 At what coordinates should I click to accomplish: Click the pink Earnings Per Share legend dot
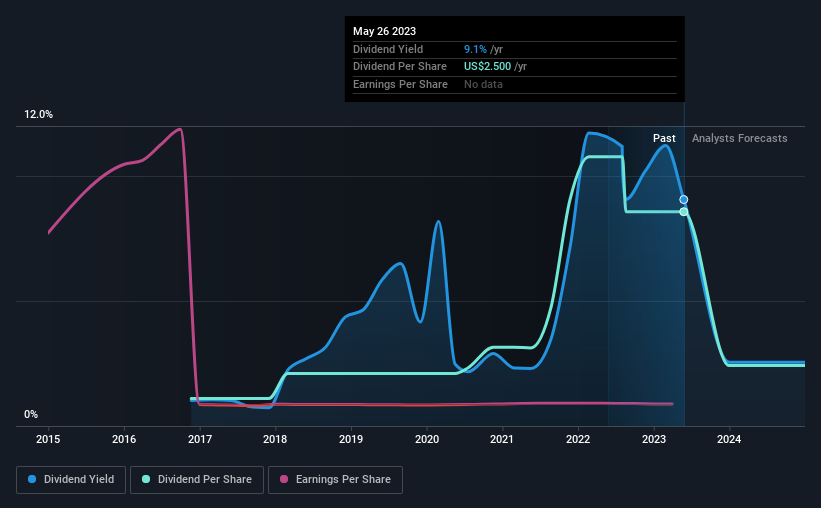[284, 479]
